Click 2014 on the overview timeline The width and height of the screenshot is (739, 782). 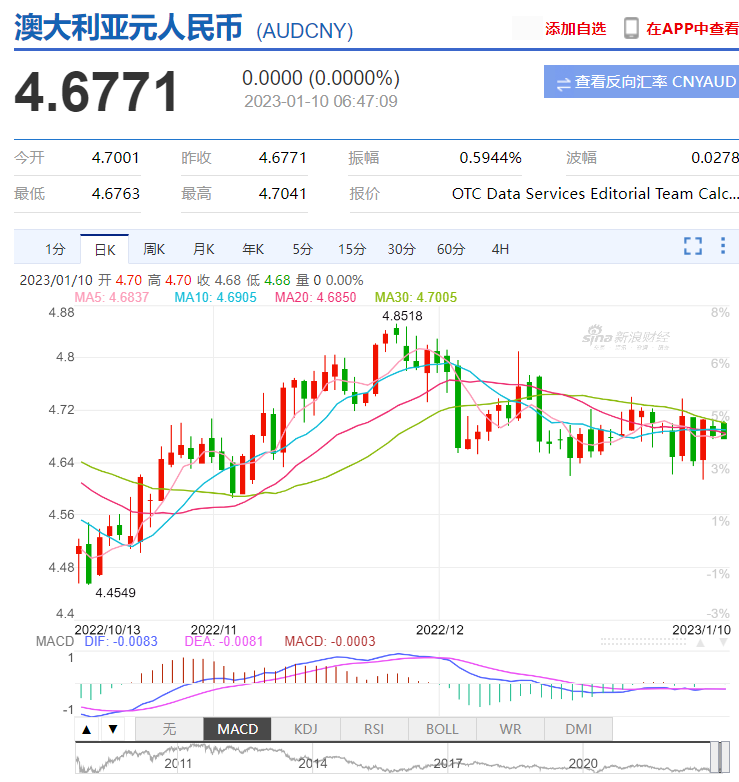[x=313, y=763]
